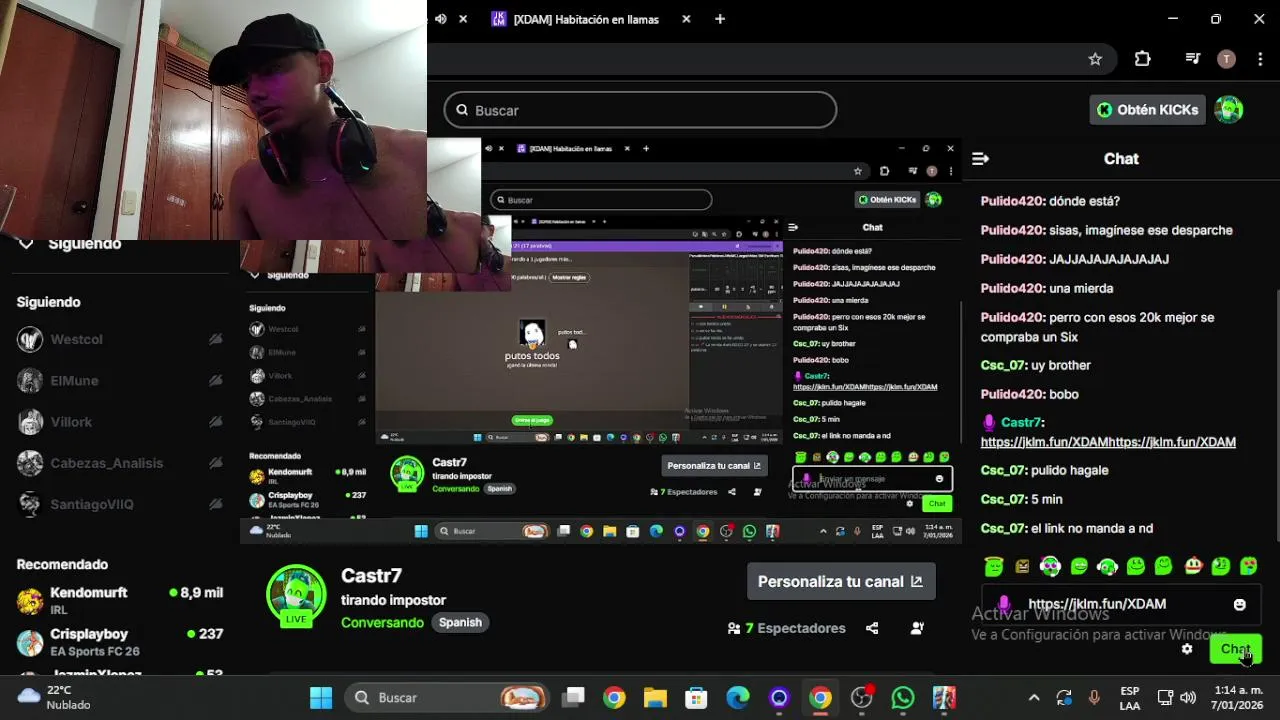This screenshot has height=720, width=1280.
Task: Collapse the Siguiendo section chevron
Action: coord(26,244)
